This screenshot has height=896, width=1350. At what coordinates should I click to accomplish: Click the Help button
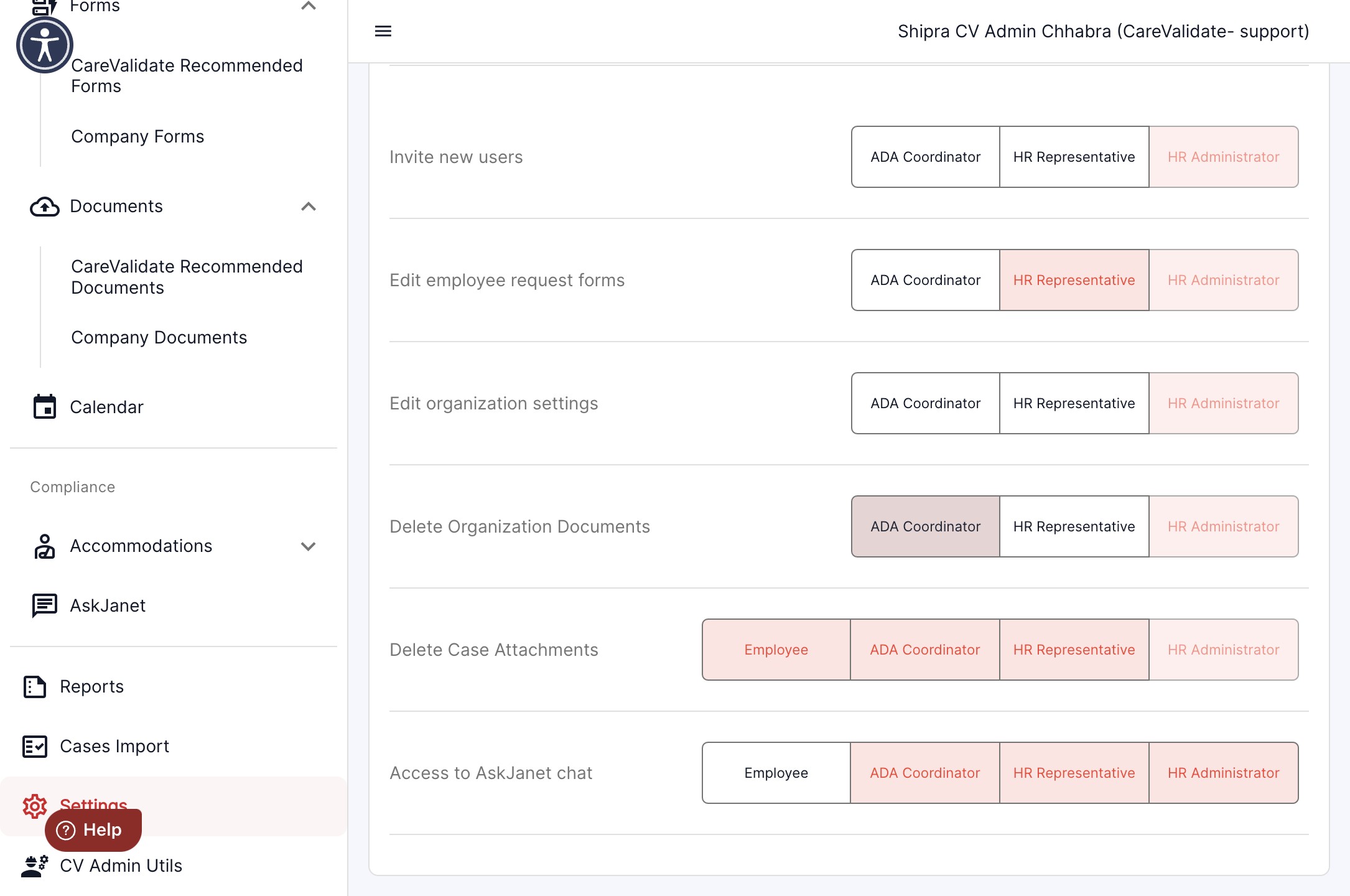pos(93,830)
